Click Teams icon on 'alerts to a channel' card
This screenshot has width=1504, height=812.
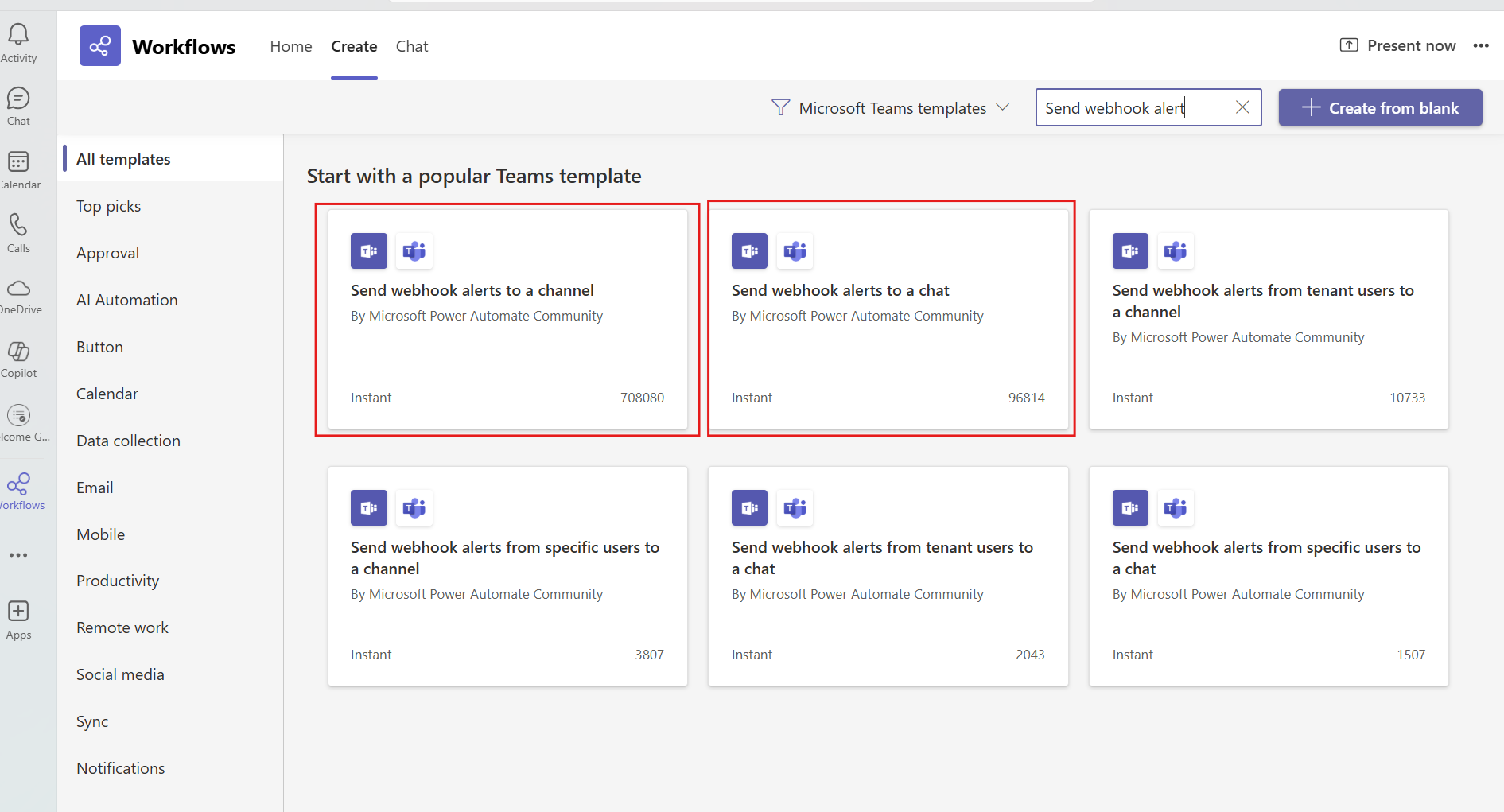click(x=414, y=251)
